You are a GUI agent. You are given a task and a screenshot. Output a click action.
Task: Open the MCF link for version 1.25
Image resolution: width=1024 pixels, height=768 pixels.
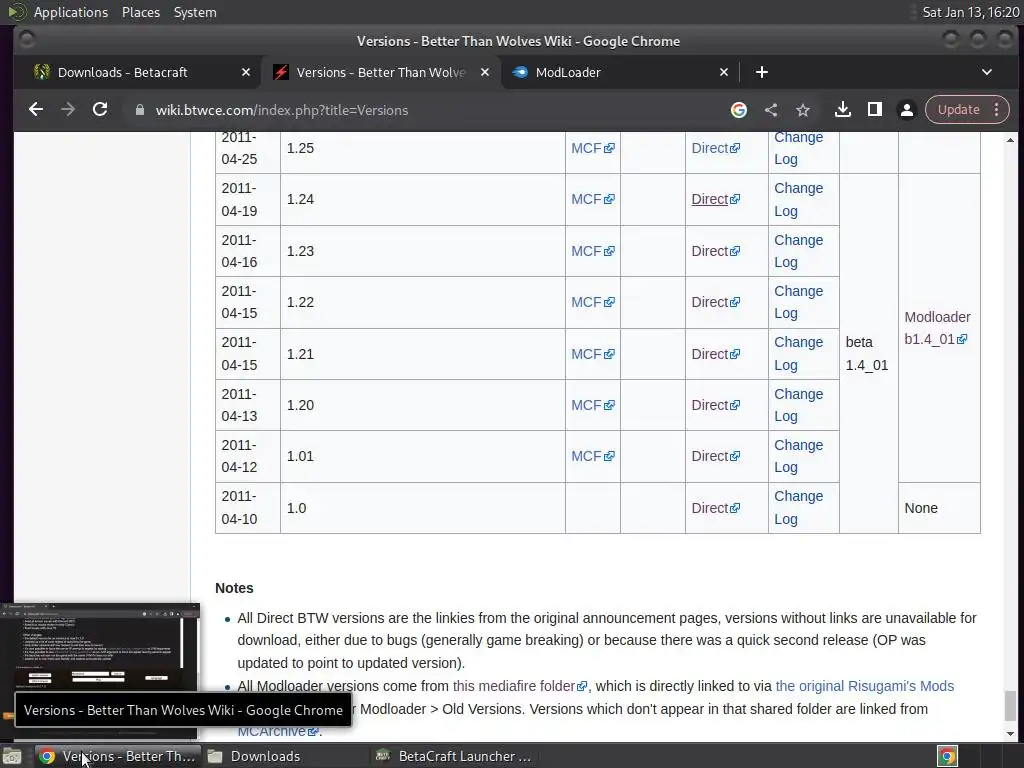(592, 148)
